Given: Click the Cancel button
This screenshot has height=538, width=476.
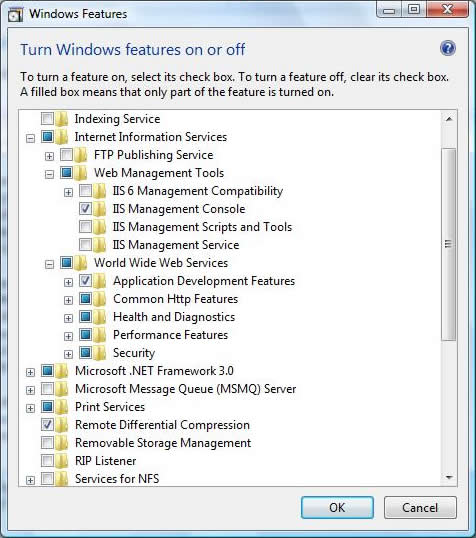Looking at the screenshot, I should coord(420,507).
